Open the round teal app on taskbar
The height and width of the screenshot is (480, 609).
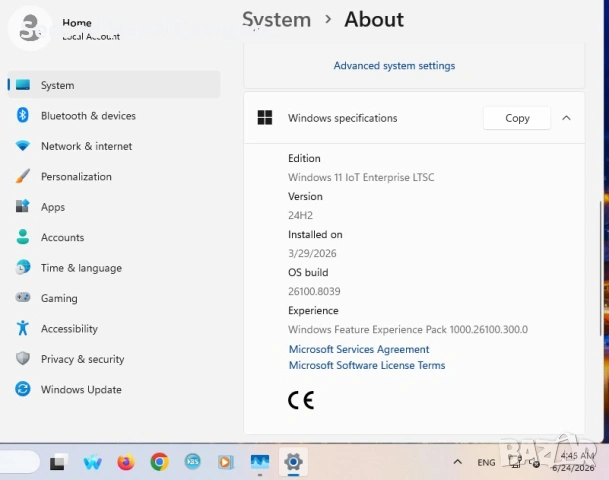[x=193, y=462]
